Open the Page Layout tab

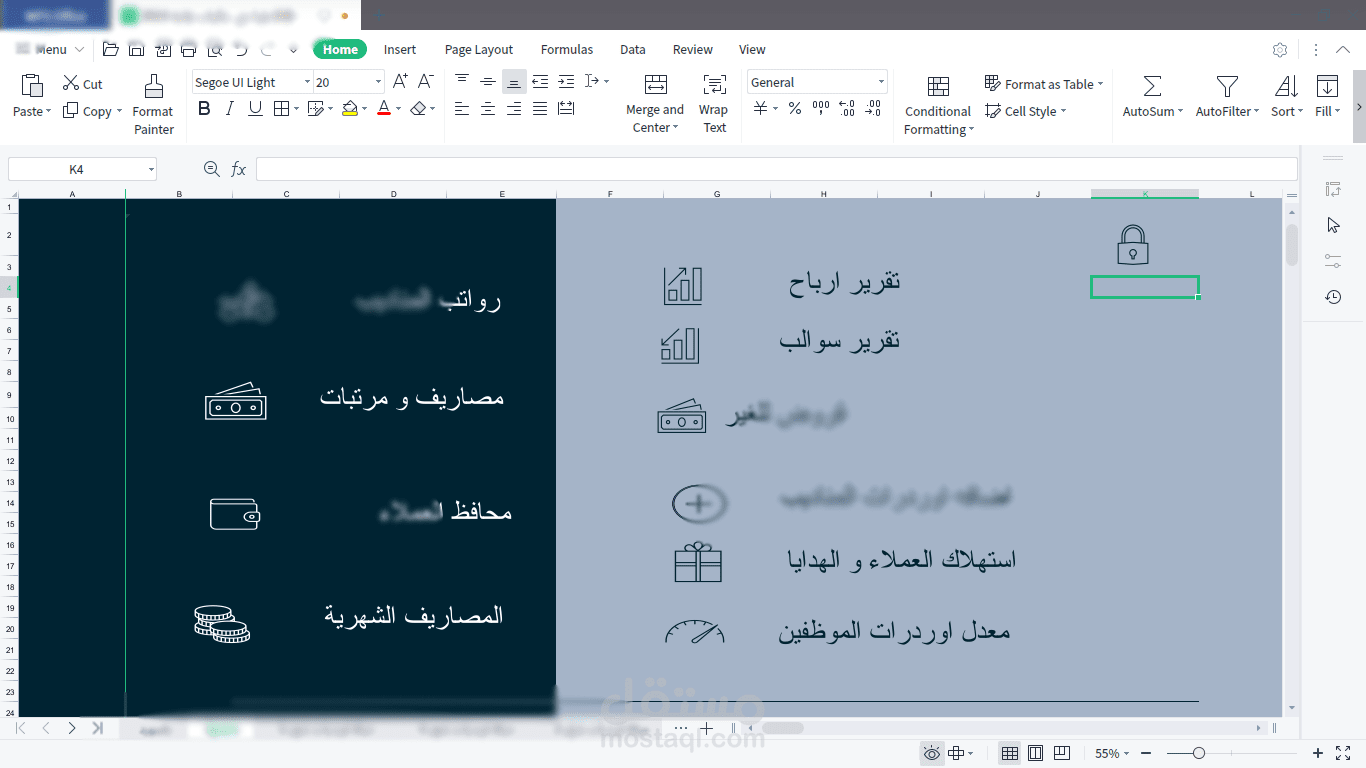(479, 49)
